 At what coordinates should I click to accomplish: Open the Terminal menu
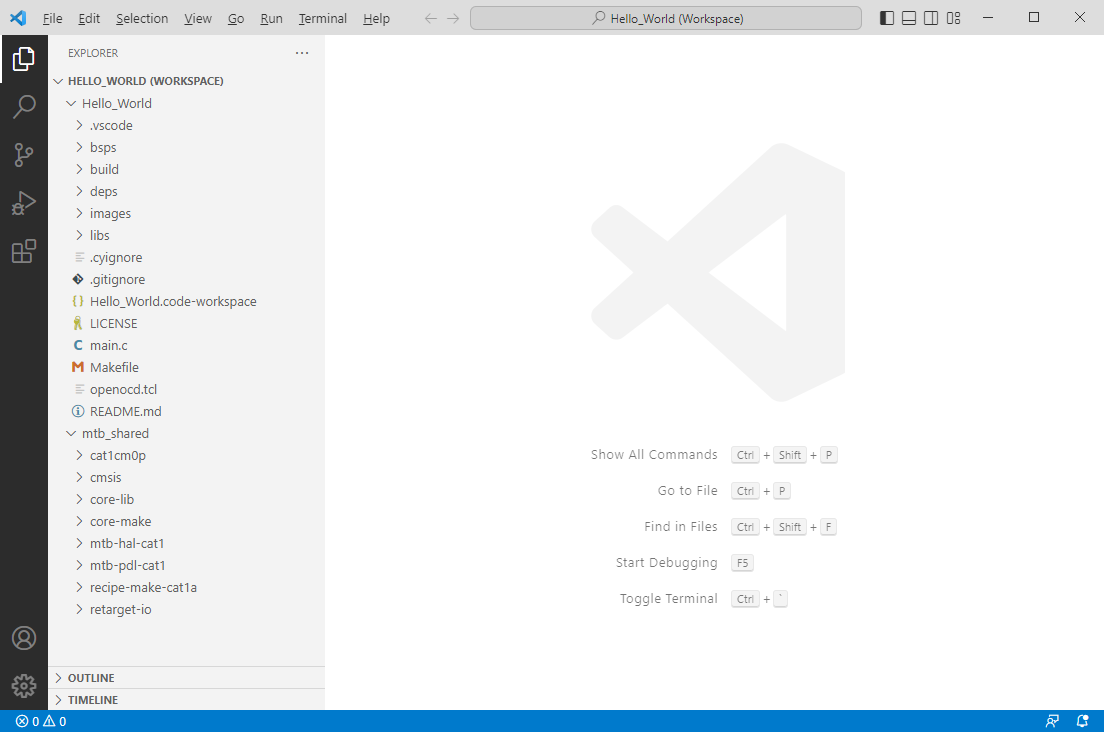click(322, 18)
